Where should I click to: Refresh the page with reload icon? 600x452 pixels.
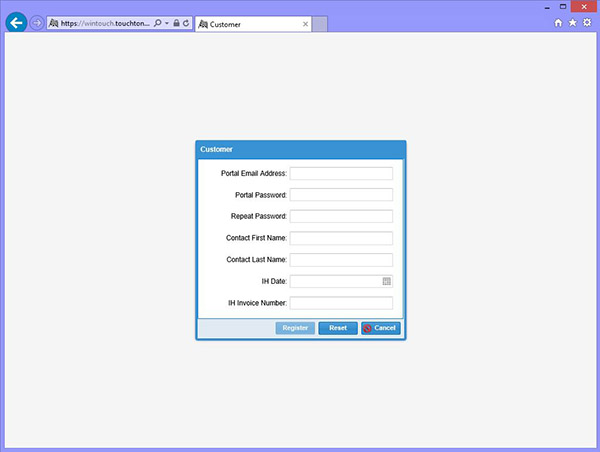(186, 23)
